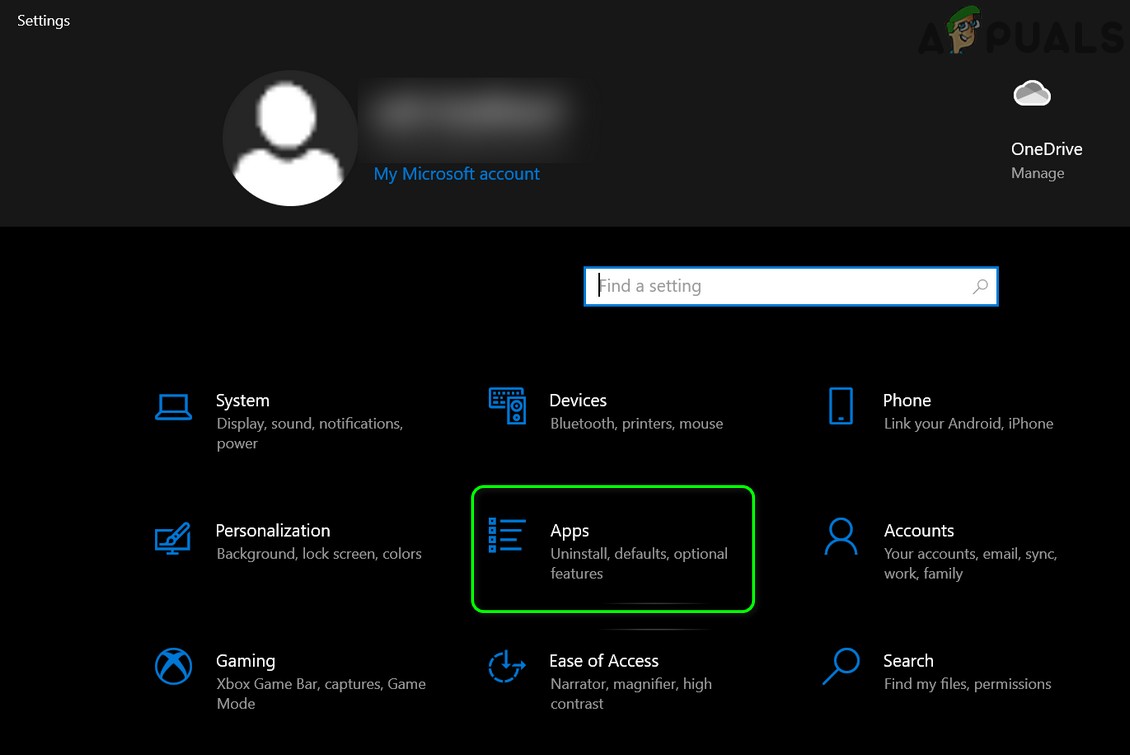Click the OneDrive Manage link
The height and width of the screenshot is (755, 1130).
coord(1037,172)
